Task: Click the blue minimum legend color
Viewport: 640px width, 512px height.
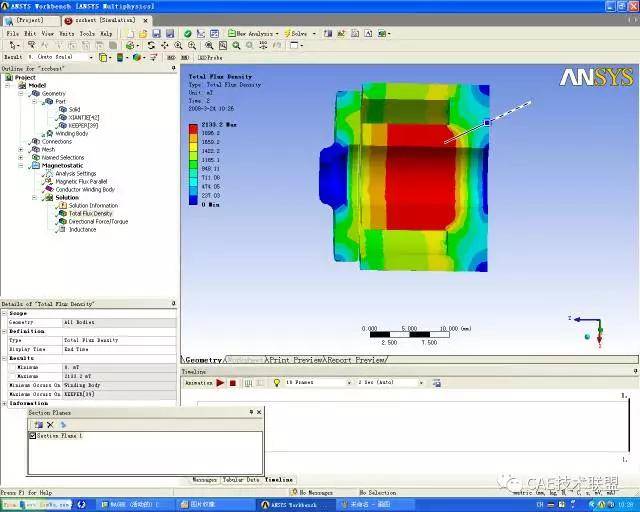Action: click(193, 200)
